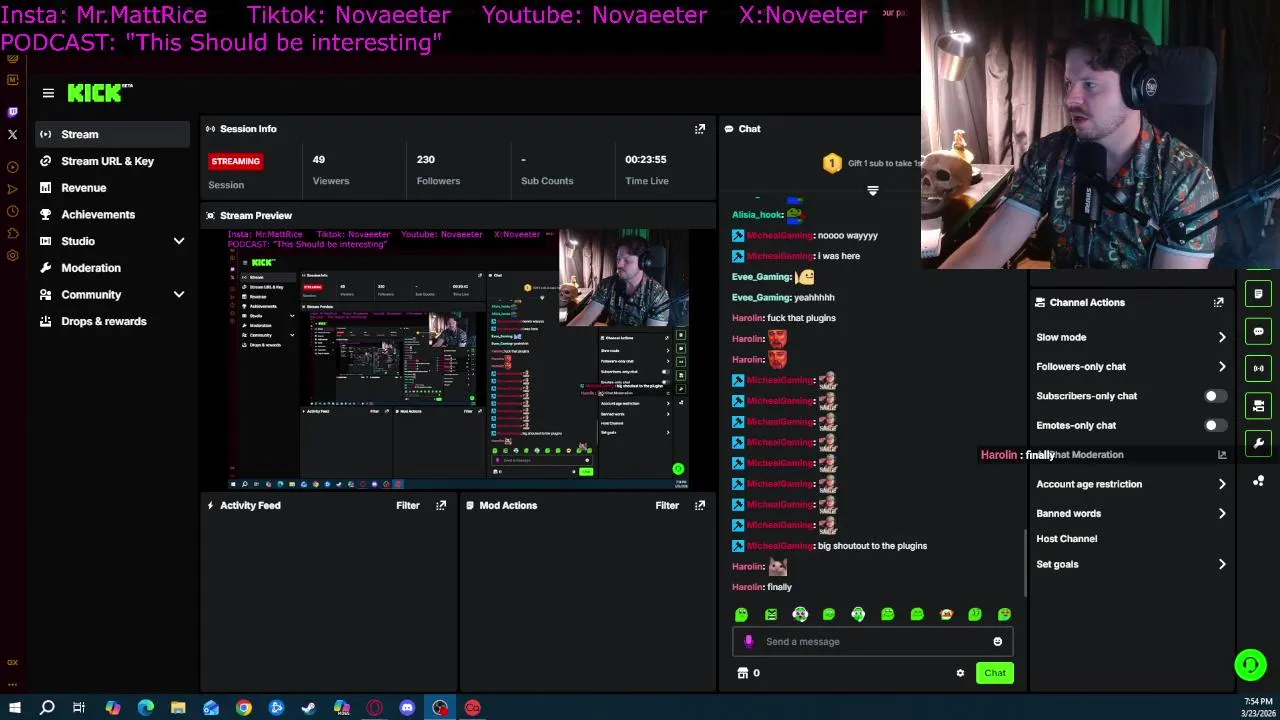Click Harolin on the plugins message

pyautogui.click(x=748, y=318)
